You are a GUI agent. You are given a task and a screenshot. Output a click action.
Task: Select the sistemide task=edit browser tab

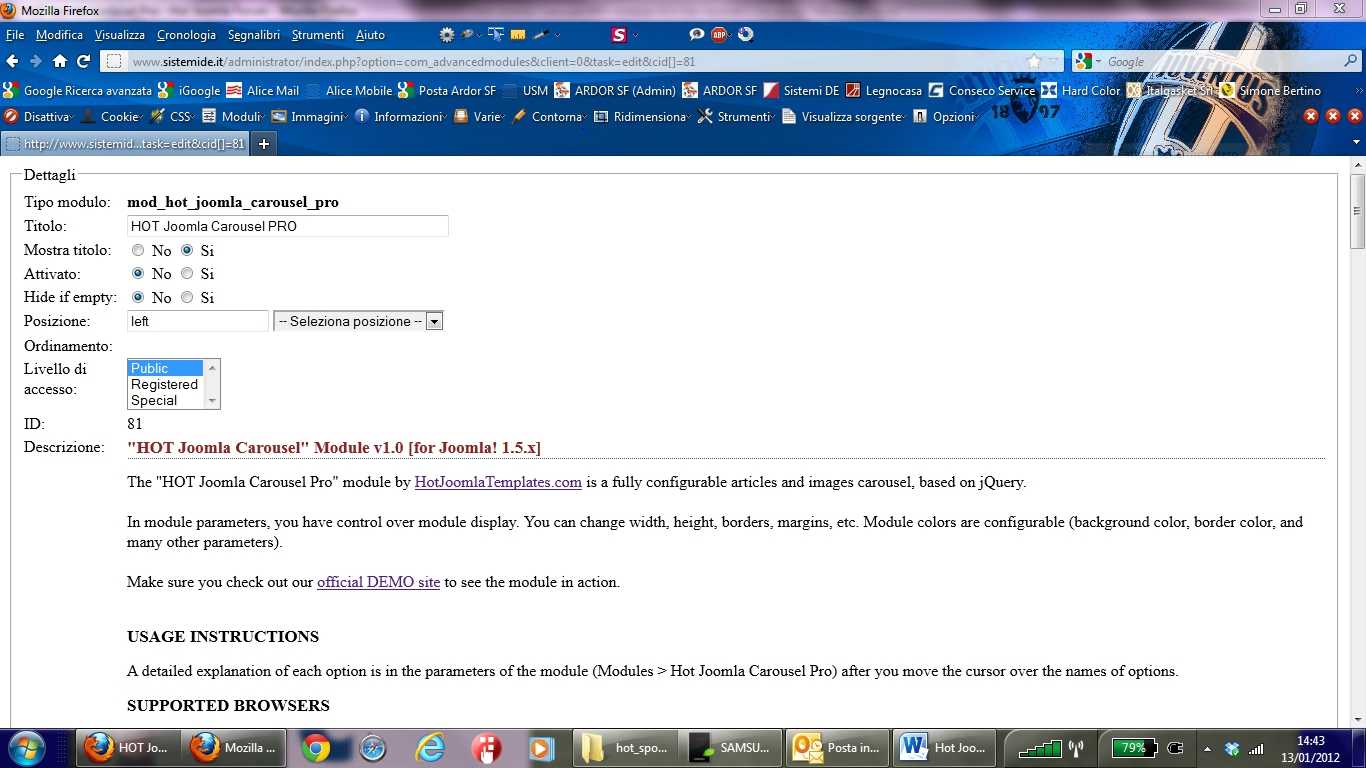point(125,144)
